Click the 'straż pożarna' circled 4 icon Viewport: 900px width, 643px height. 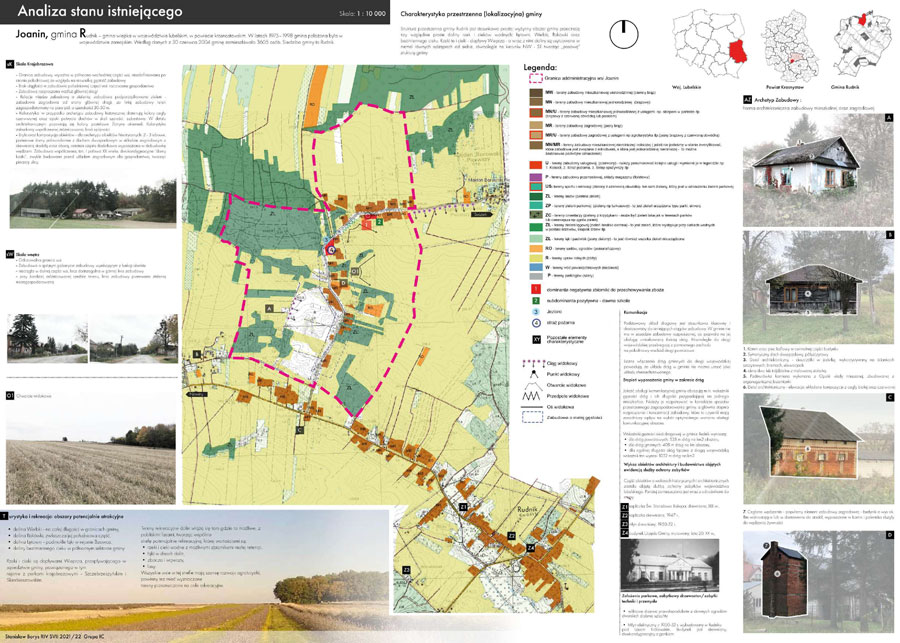pos(535,321)
